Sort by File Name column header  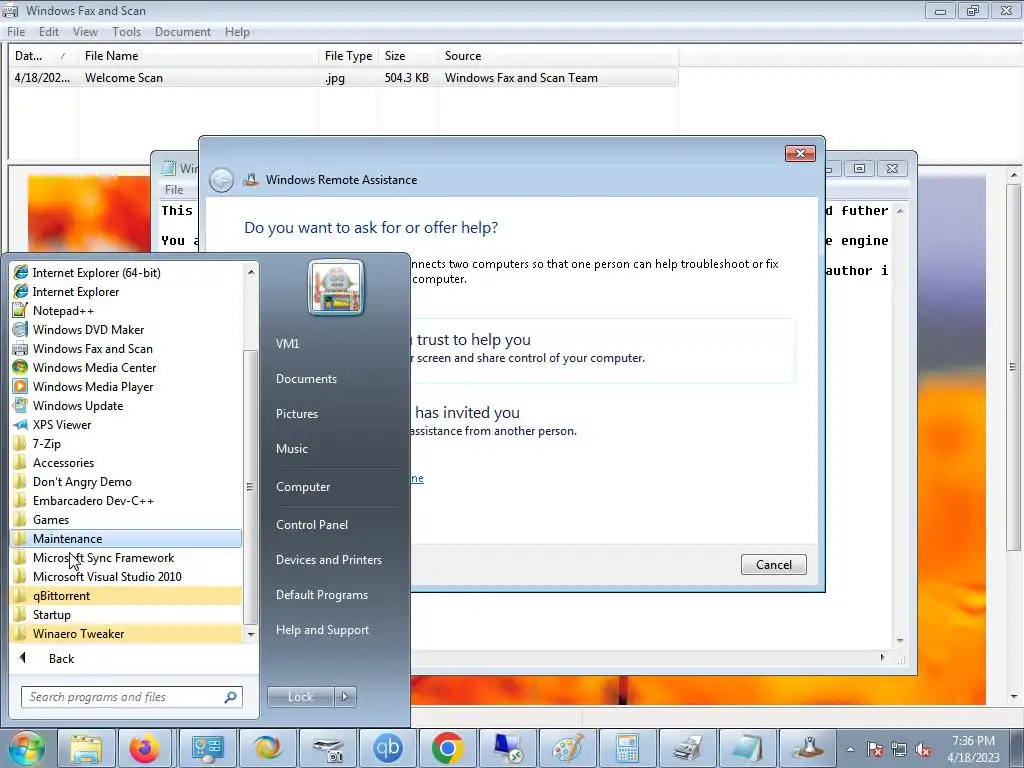(x=198, y=56)
